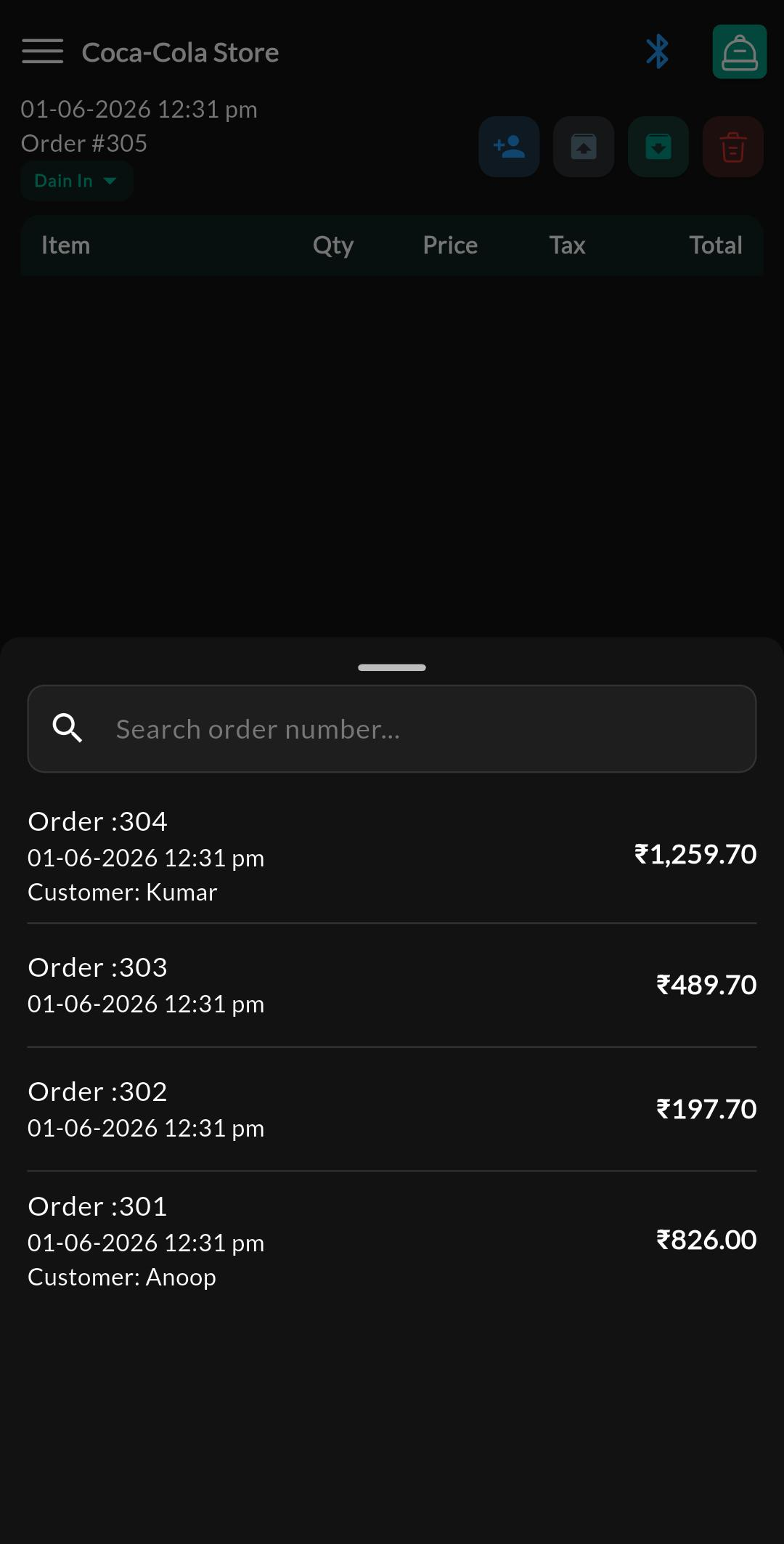Choose Order :302 in the list
This screenshot has height=1544, width=784.
point(392,1109)
